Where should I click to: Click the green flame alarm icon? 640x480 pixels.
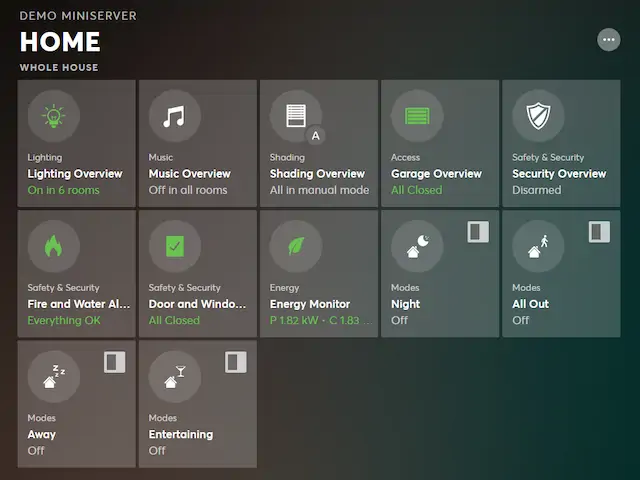[x=53, y=246]
